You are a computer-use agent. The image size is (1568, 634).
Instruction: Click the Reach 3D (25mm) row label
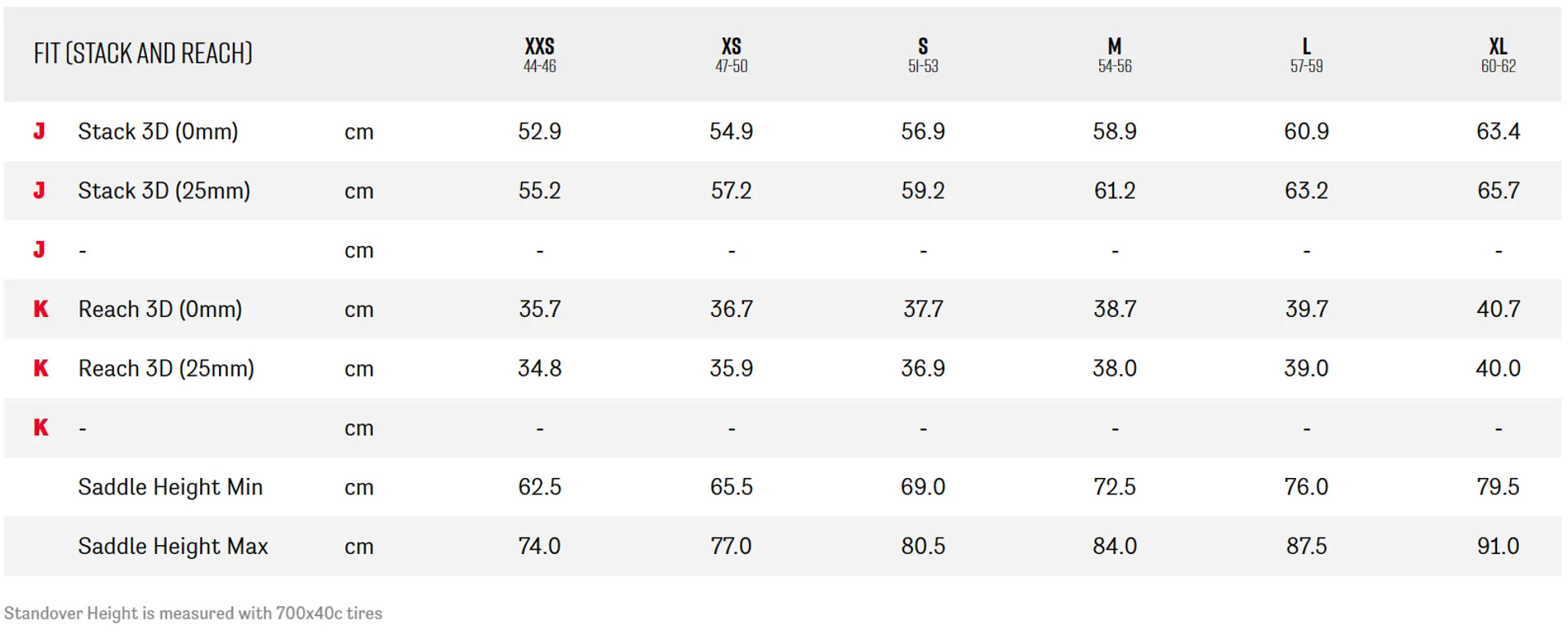tap(167, 368)
